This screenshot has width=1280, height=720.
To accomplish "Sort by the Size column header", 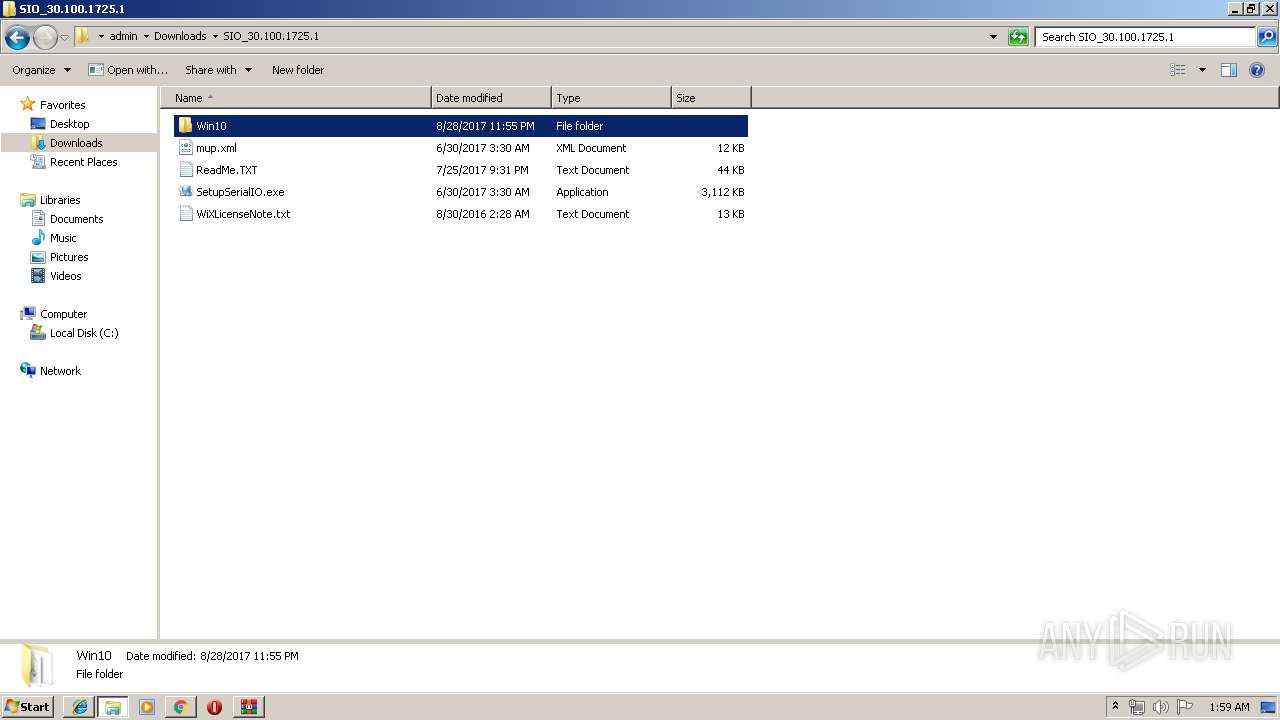I will 711,98.
